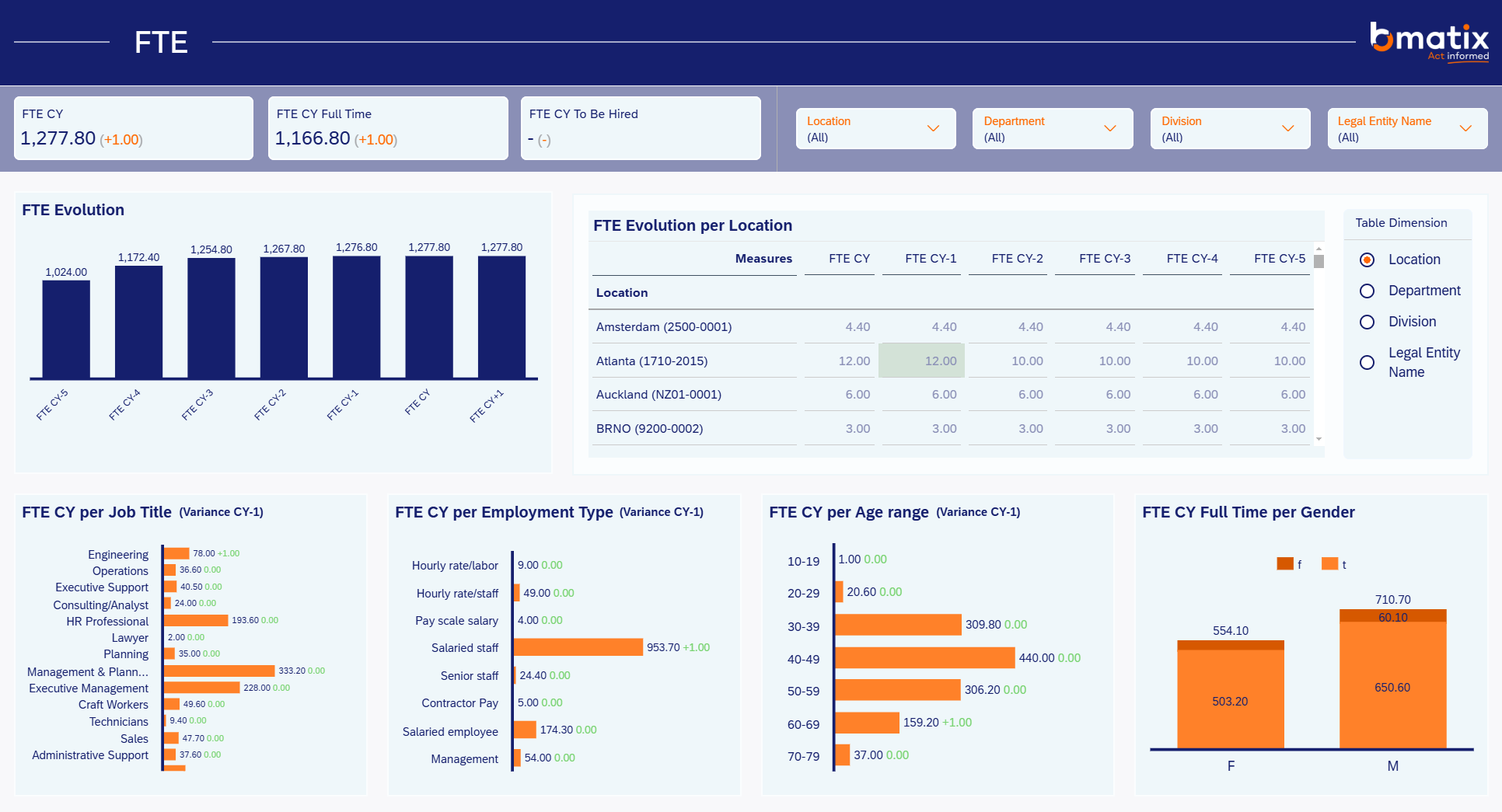1502x812 pixels.
Task: Click the FTE CY+1 bar in the chart
Action: (501, 318)
